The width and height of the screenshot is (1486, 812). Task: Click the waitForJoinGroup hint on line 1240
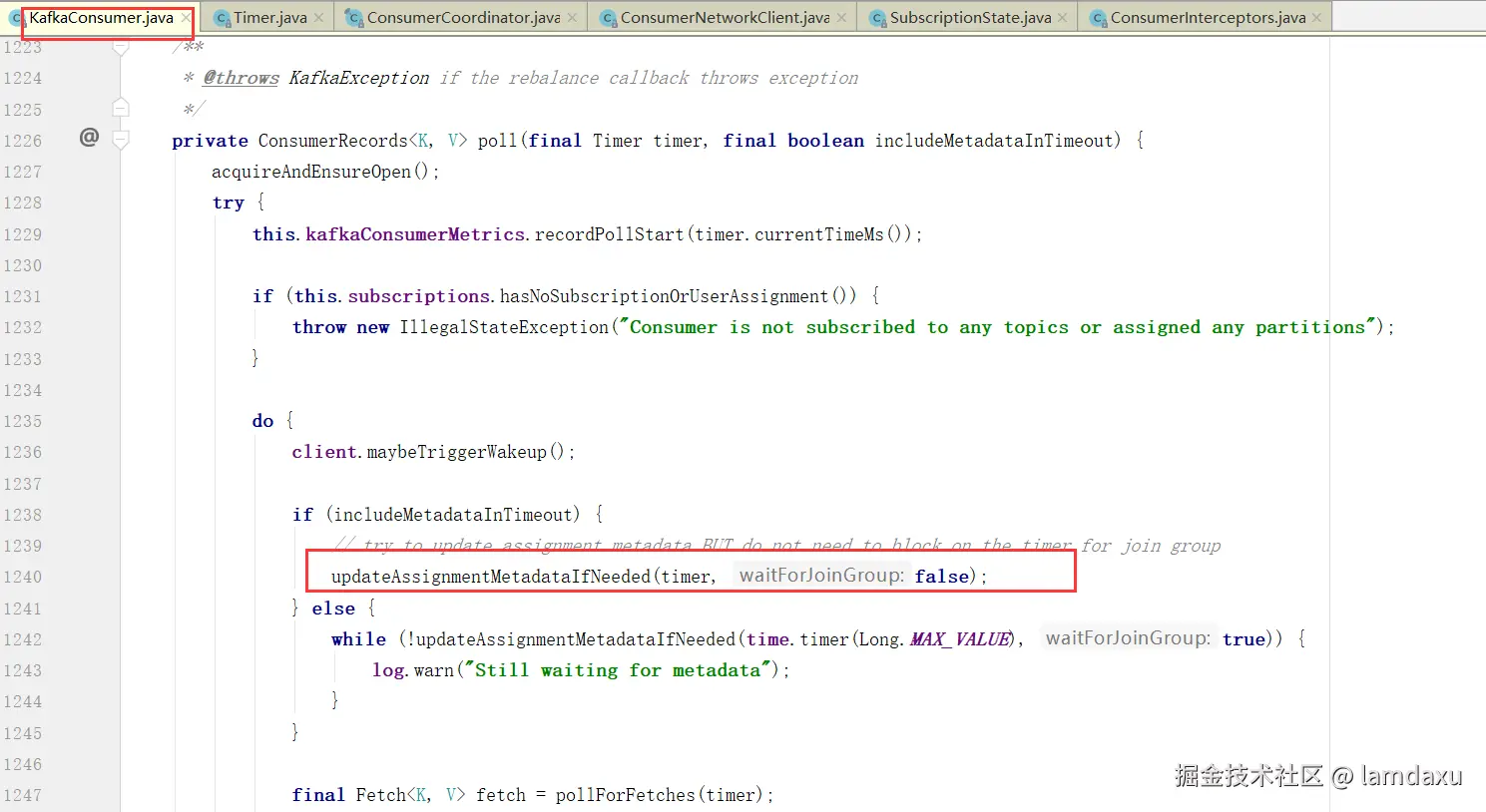(x=821, y=575)
